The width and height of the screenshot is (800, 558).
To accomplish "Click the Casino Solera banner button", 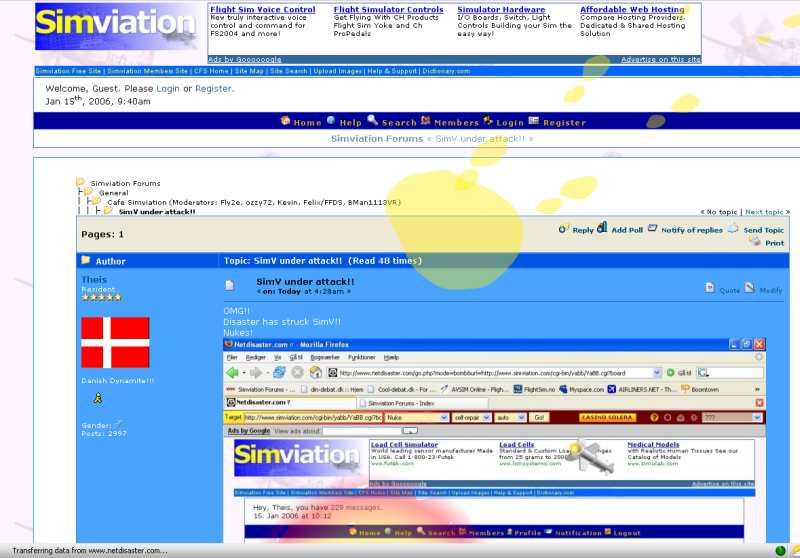I will 607,418.
